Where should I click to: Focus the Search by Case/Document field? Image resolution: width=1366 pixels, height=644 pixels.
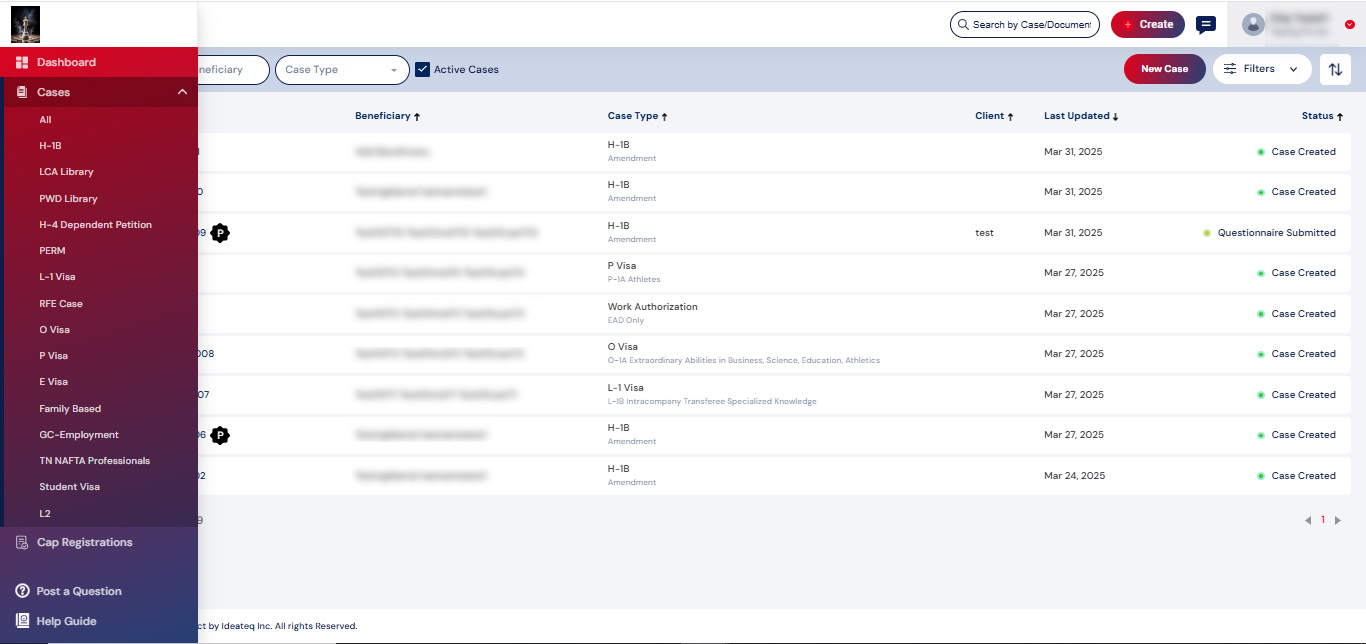[1025, 25]
